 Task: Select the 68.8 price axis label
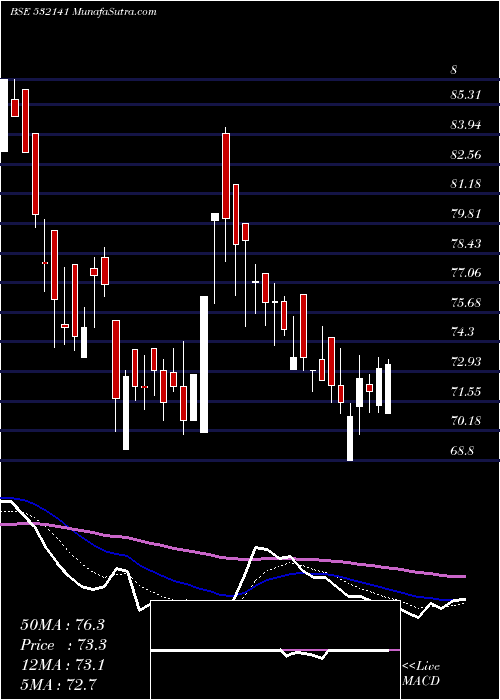tap(462, 450)
